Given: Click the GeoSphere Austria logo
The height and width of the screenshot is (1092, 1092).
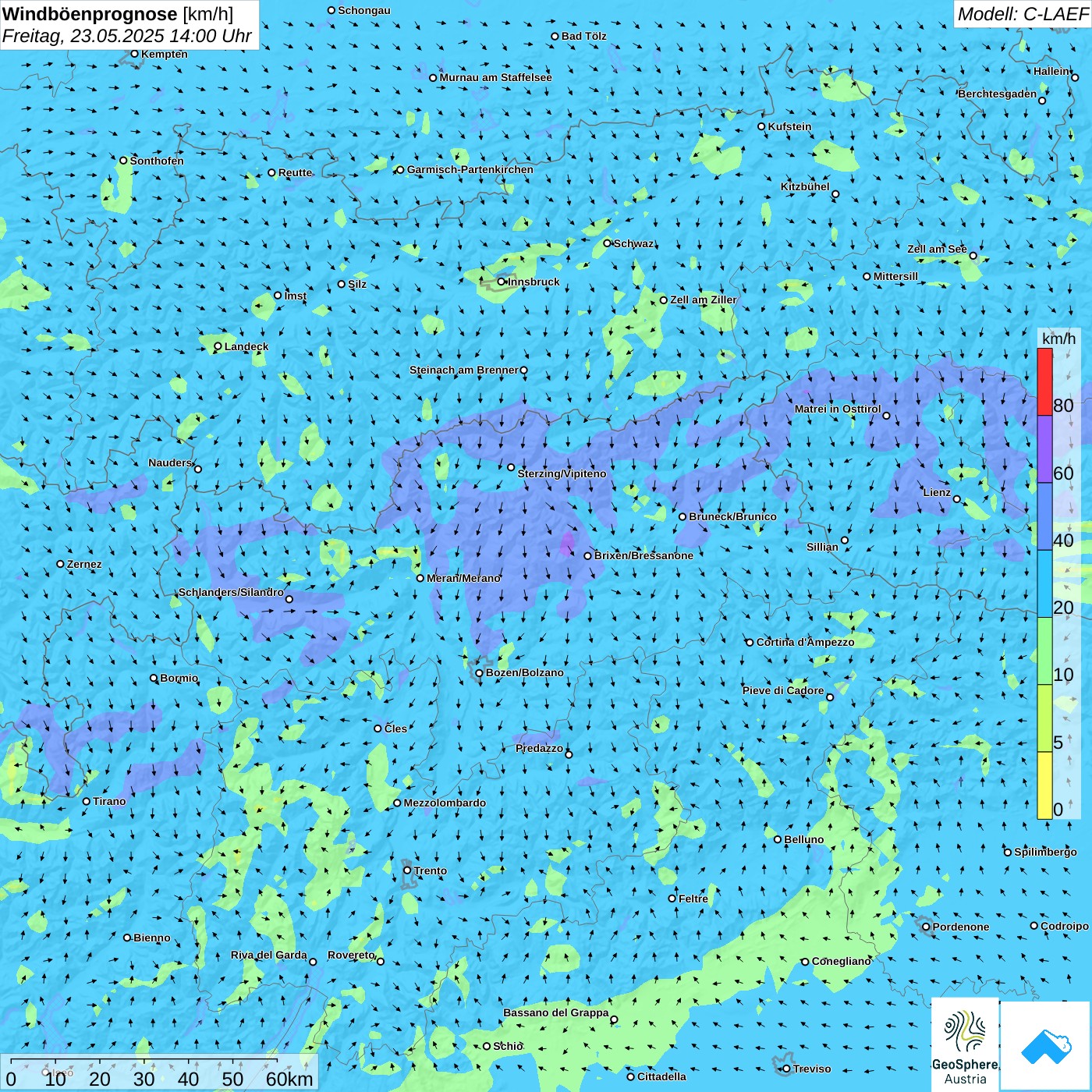Looking at the screenshot, I should click(965, 1046).
